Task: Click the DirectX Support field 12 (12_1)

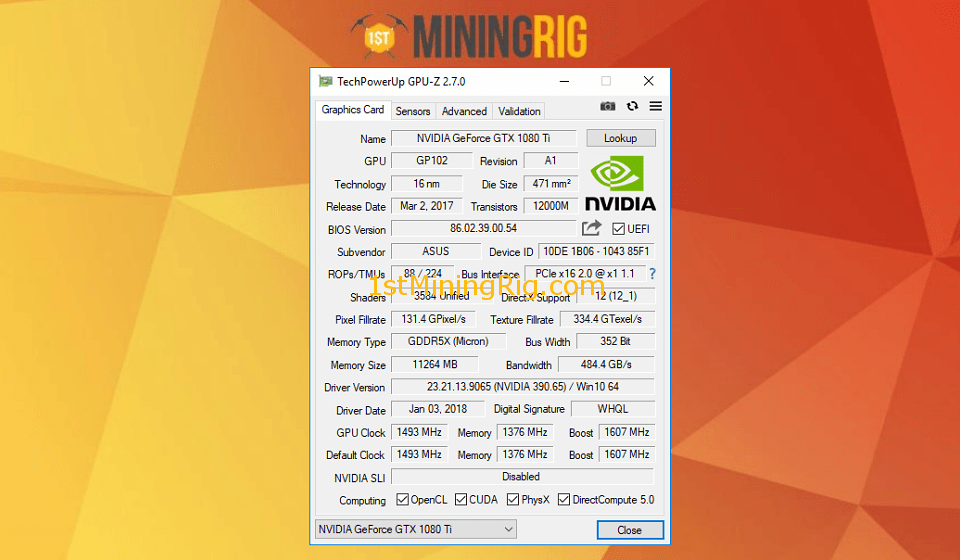Action: coord(616,296)
